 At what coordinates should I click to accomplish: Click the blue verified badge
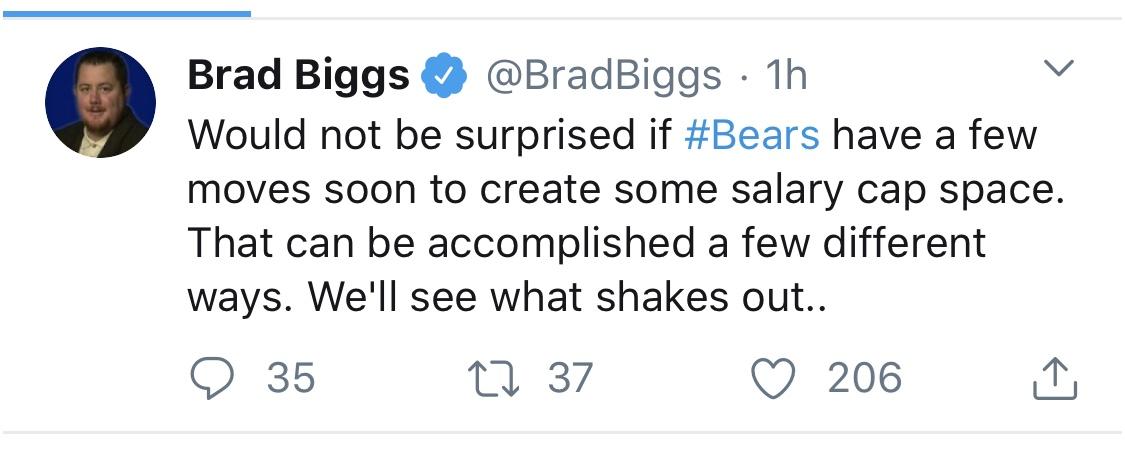(444, 75)
